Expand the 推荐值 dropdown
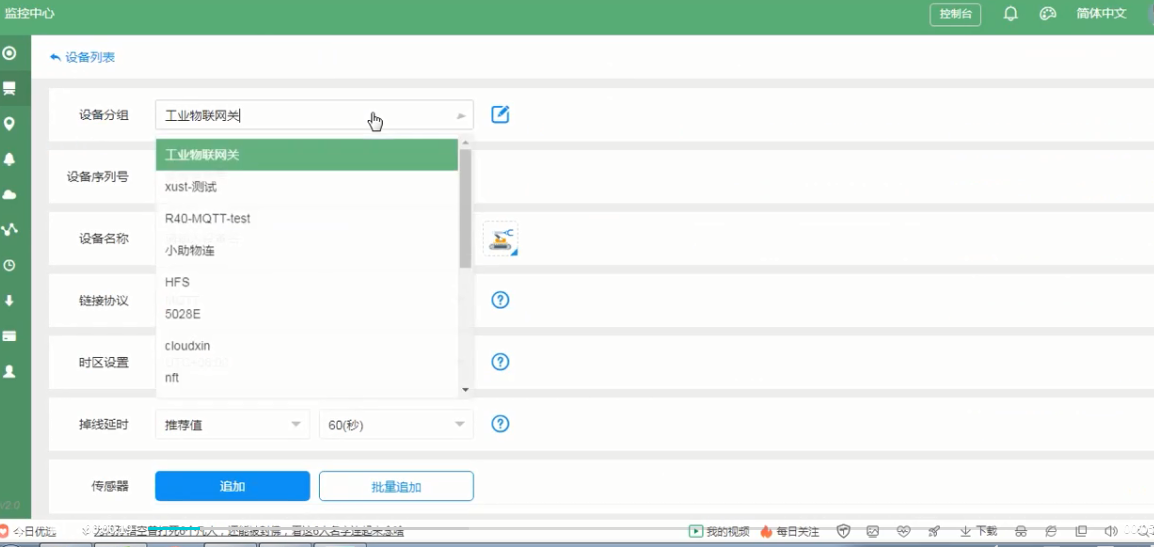Screen dimensions: 1154x547 tap(232, 425)
